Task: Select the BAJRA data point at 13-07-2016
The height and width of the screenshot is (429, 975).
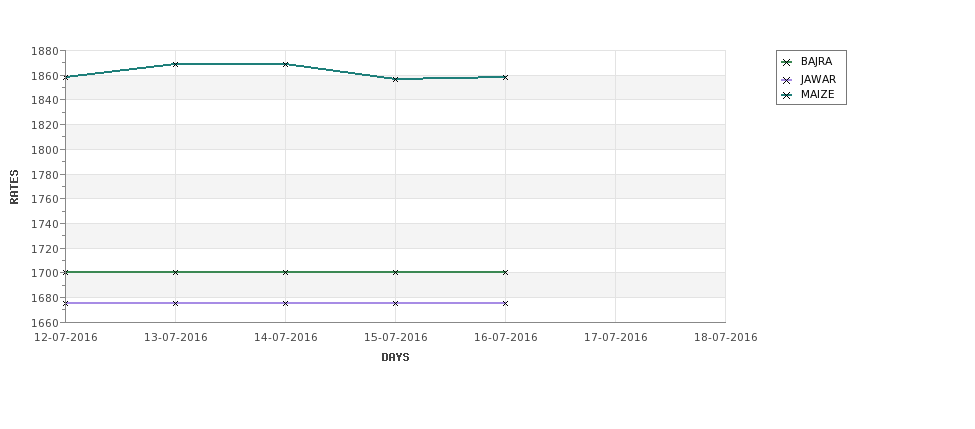Action: [x=175, y=272]
